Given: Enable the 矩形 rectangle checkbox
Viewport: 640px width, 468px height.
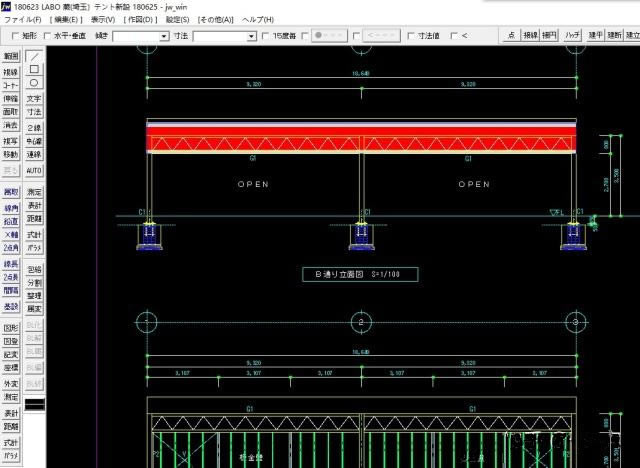Looking at the screenshot, I should pyautogui.click(x=14, y=36).
